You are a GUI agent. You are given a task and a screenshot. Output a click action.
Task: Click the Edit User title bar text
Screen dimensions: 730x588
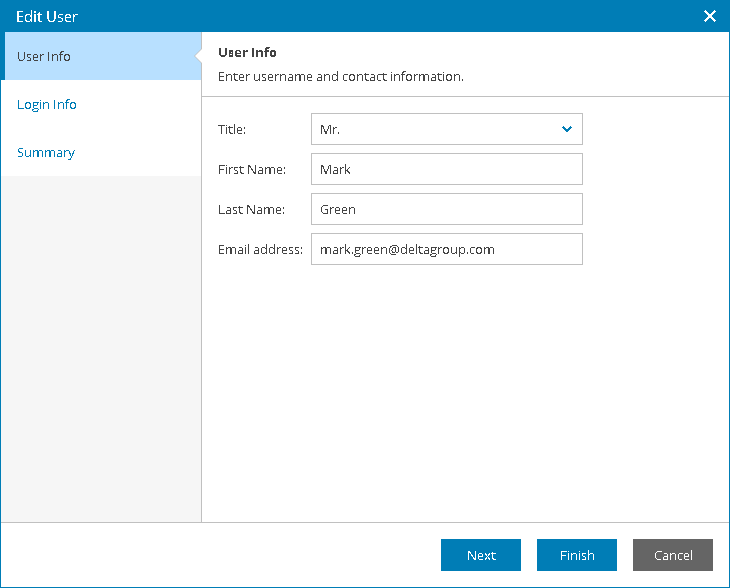47,16
